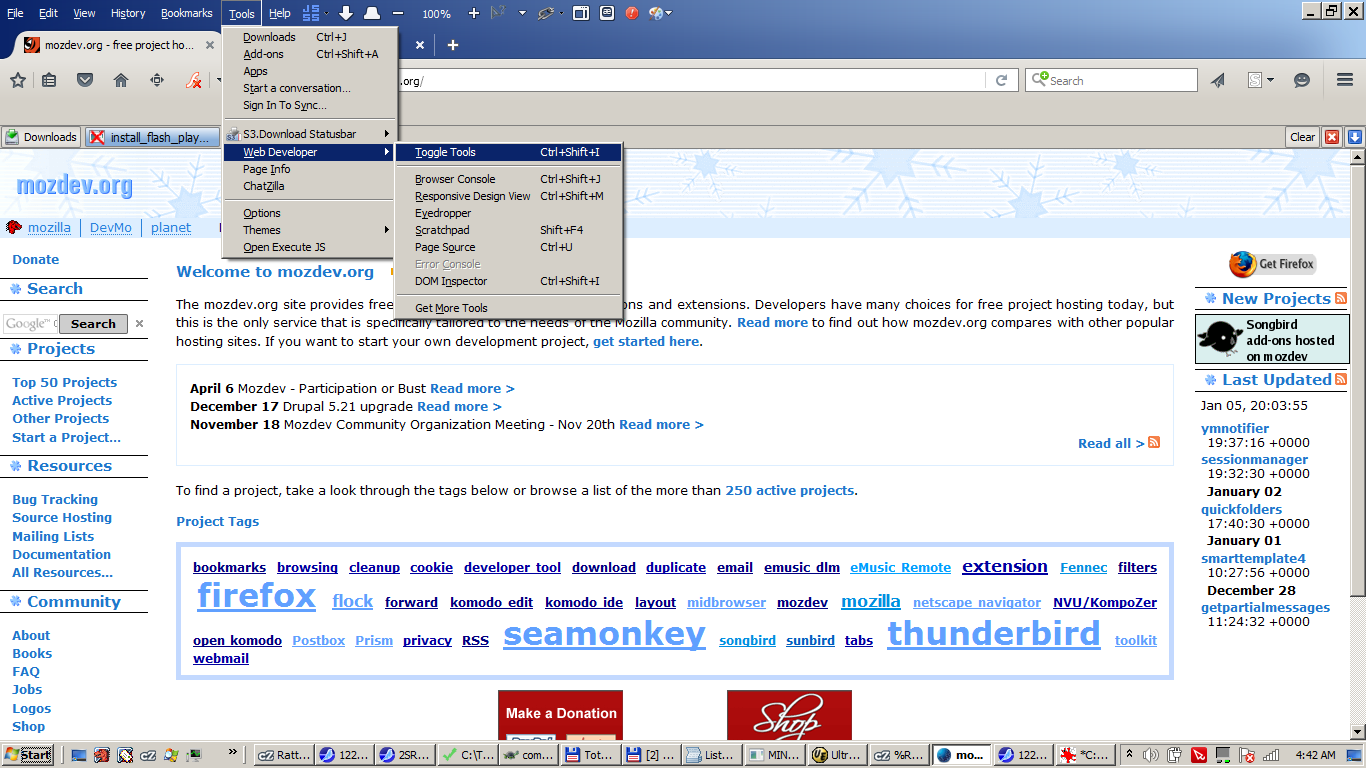Viewport: 1366px width, 768px height.
Task: Choose DOM Inspector menu entry
Action: click(509, 281)
